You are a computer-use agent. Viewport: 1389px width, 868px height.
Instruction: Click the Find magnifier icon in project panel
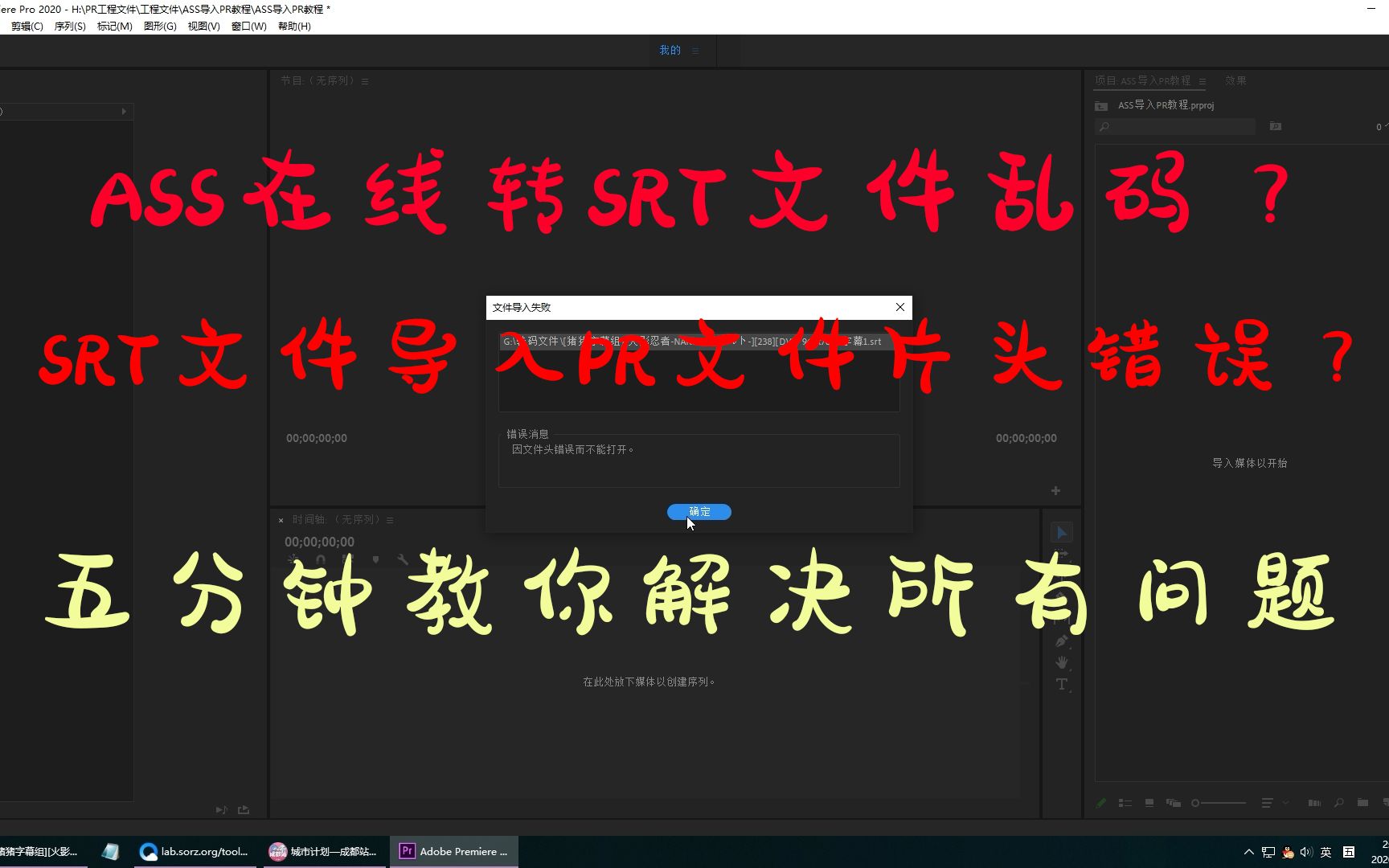[x=1338, y=803]
